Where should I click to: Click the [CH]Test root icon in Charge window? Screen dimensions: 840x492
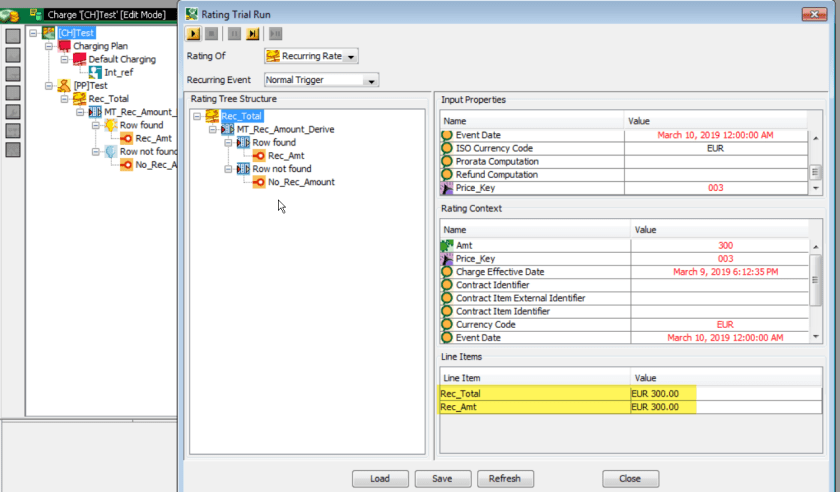[49, 33]
